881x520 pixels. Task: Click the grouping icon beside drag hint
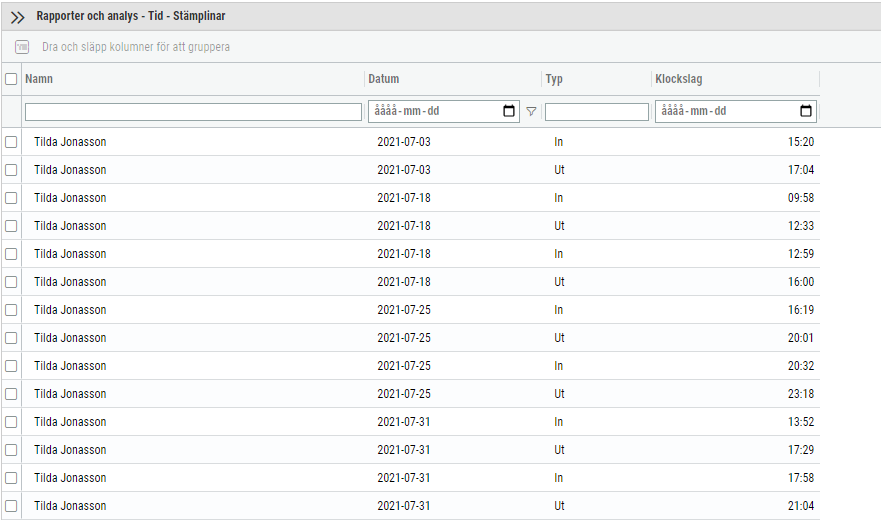coord(22,47)
